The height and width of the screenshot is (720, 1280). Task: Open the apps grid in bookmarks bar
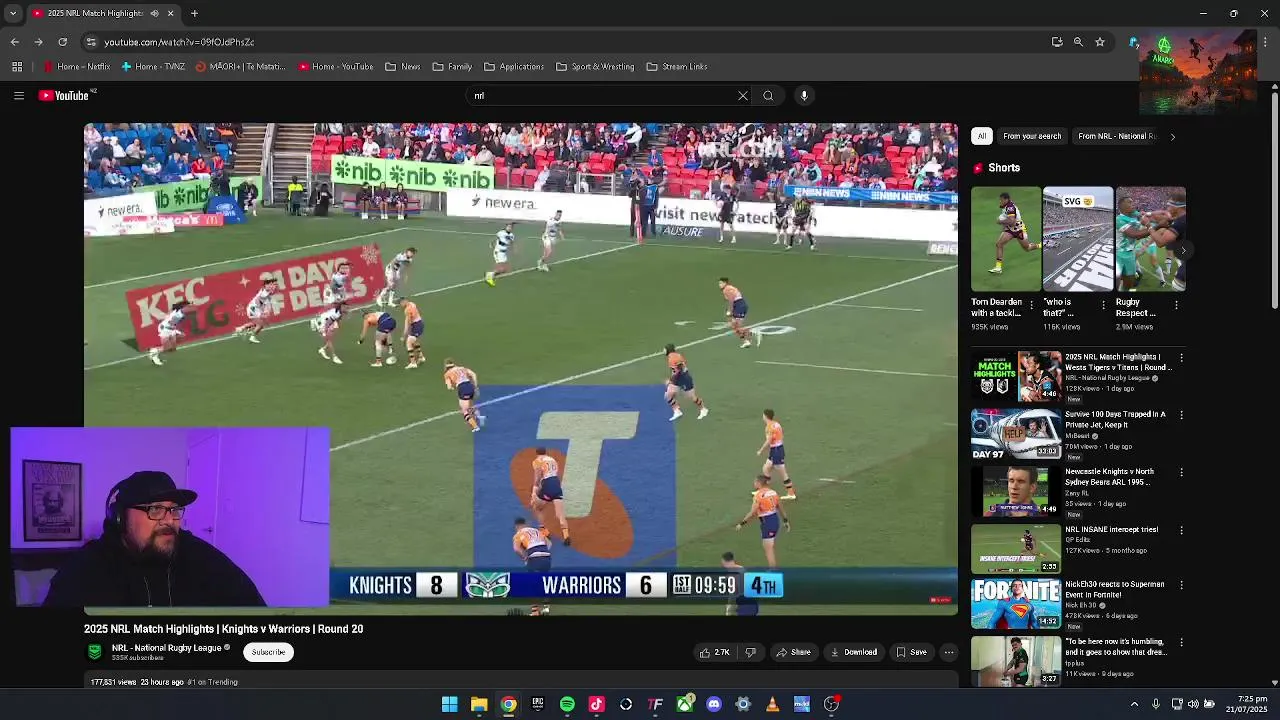click(x=17, y=67)
